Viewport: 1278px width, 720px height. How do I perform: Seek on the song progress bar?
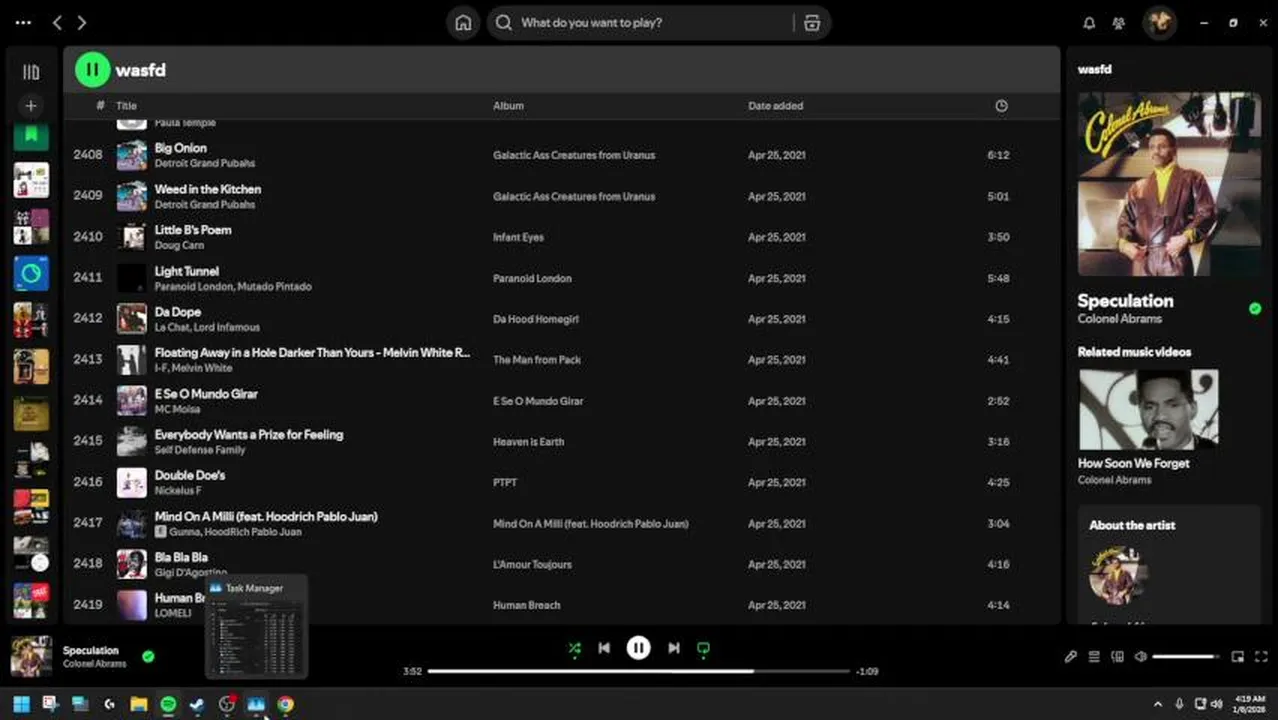tap(640, 671)
